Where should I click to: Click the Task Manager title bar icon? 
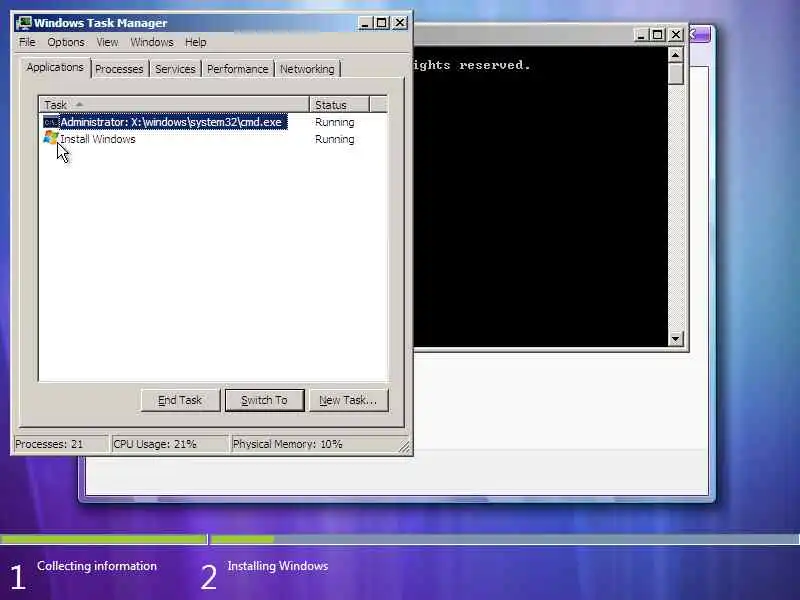tap(23, 23)
